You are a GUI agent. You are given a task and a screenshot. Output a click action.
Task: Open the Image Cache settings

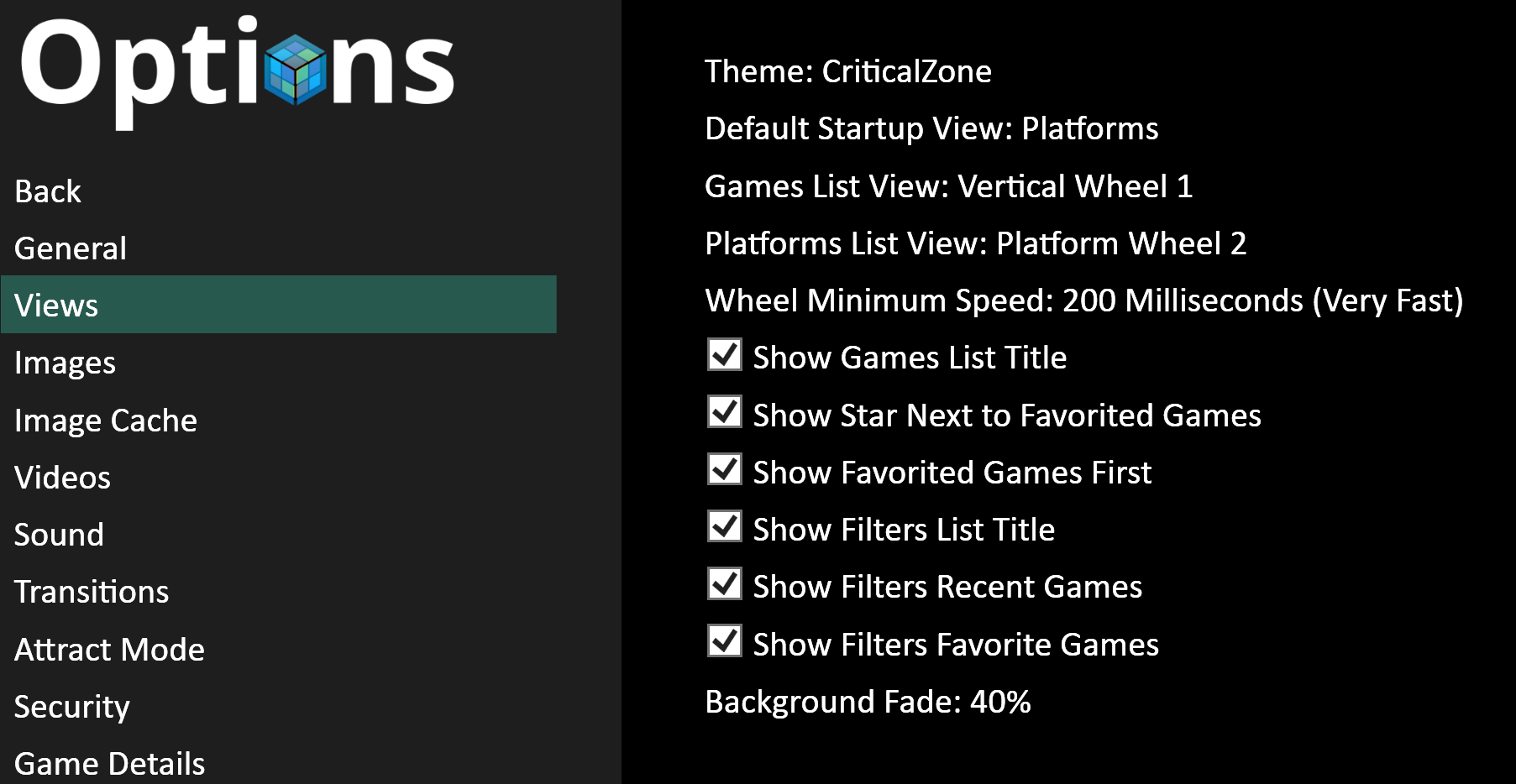106,421
